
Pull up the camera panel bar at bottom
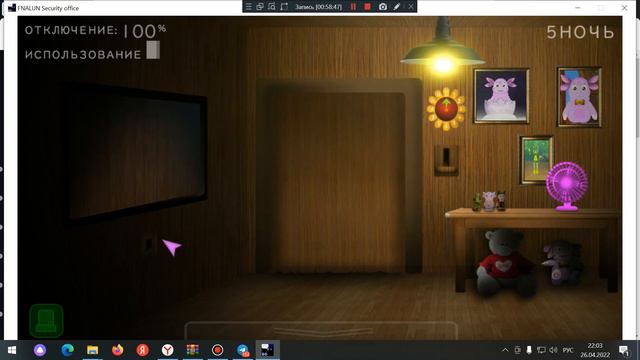[321, 330]
